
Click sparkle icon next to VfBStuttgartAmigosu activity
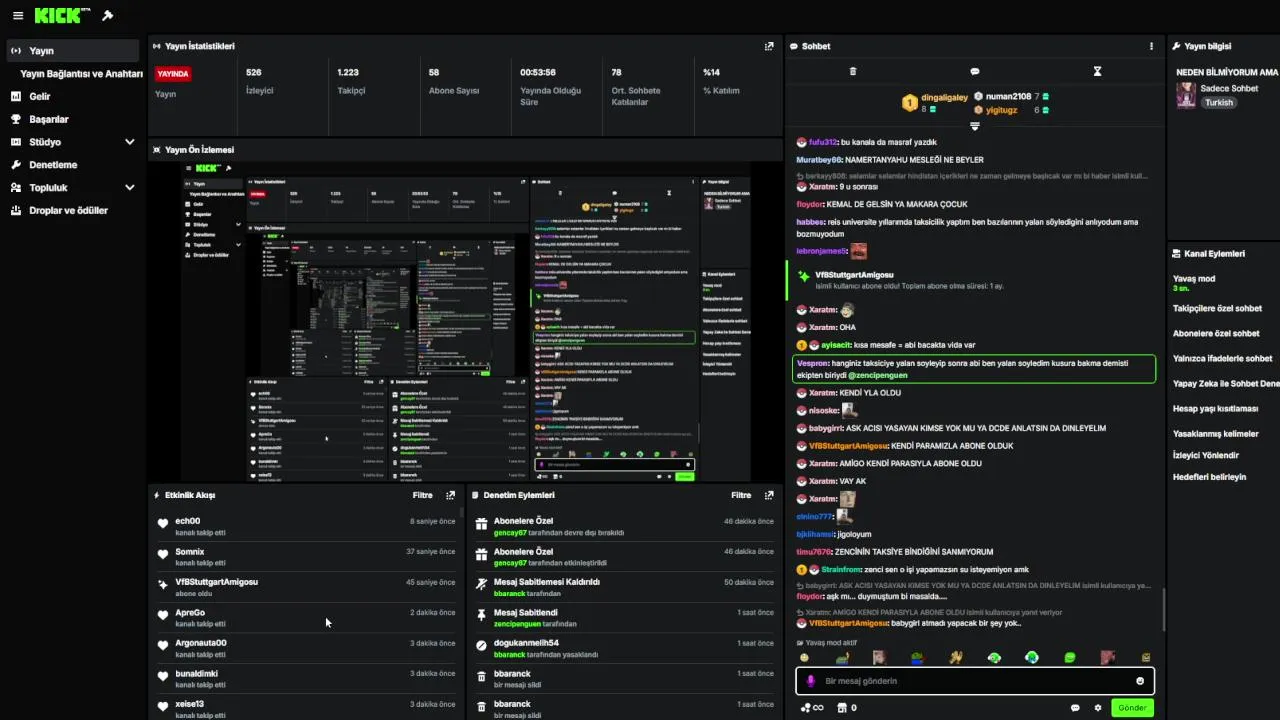click(x=163, y=584)
